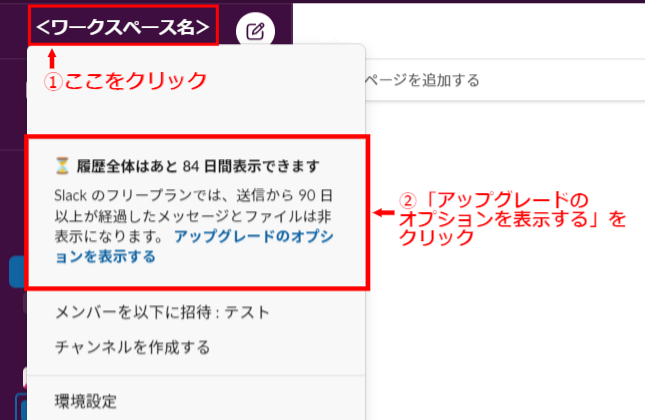Click the compose new message icon
Viewport: 645px width, 420px height.
point(255,31)
